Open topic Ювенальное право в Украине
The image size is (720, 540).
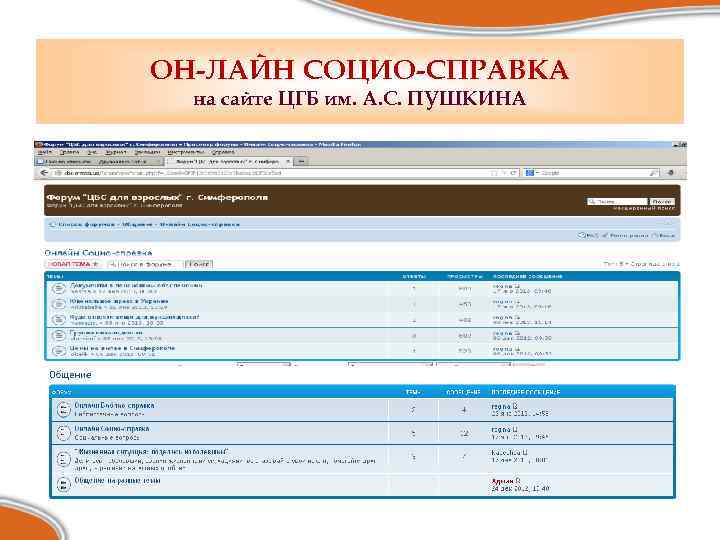[119, 301]
